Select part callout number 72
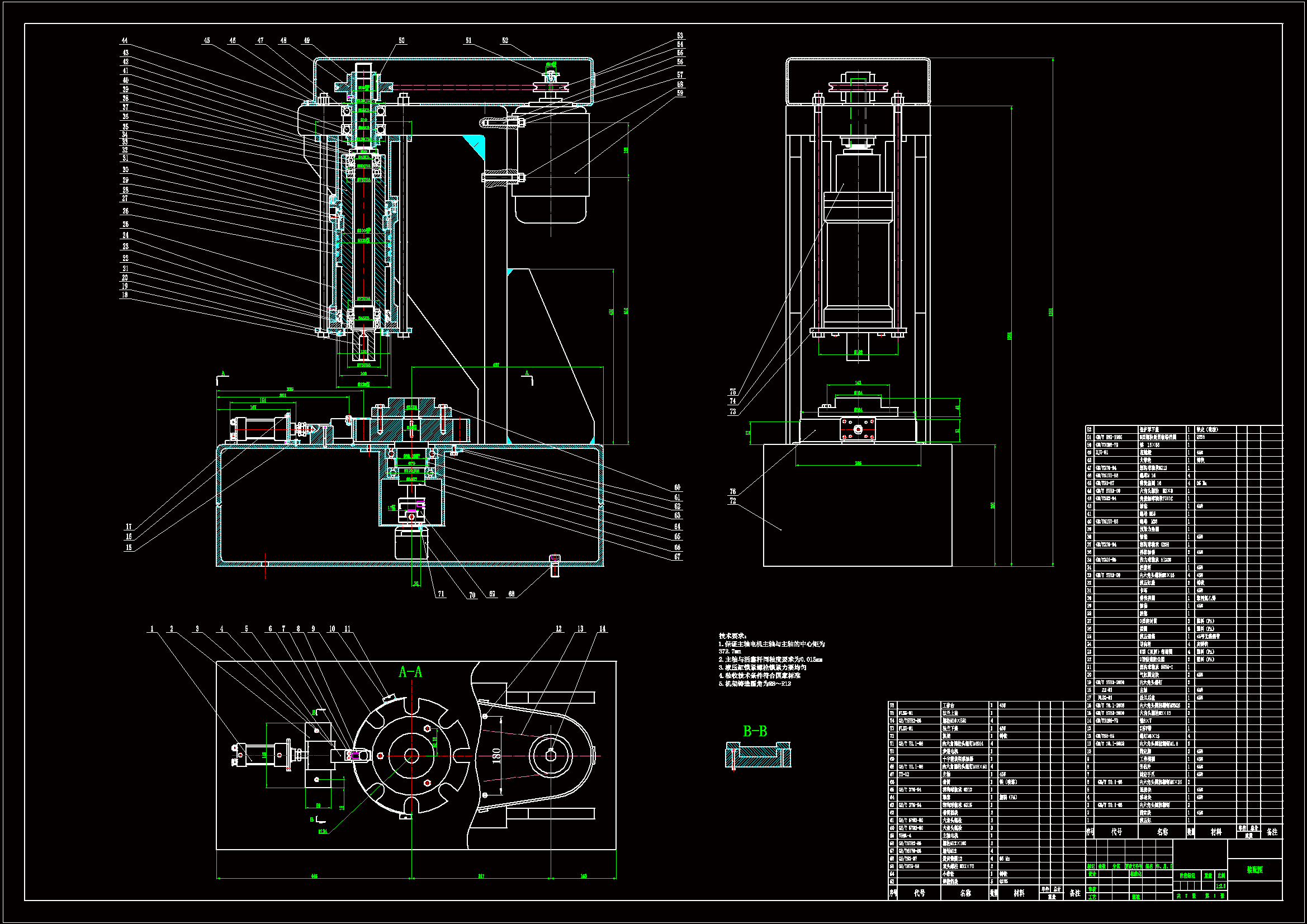This screenshot has height=924, width=1307. point(733,501)
